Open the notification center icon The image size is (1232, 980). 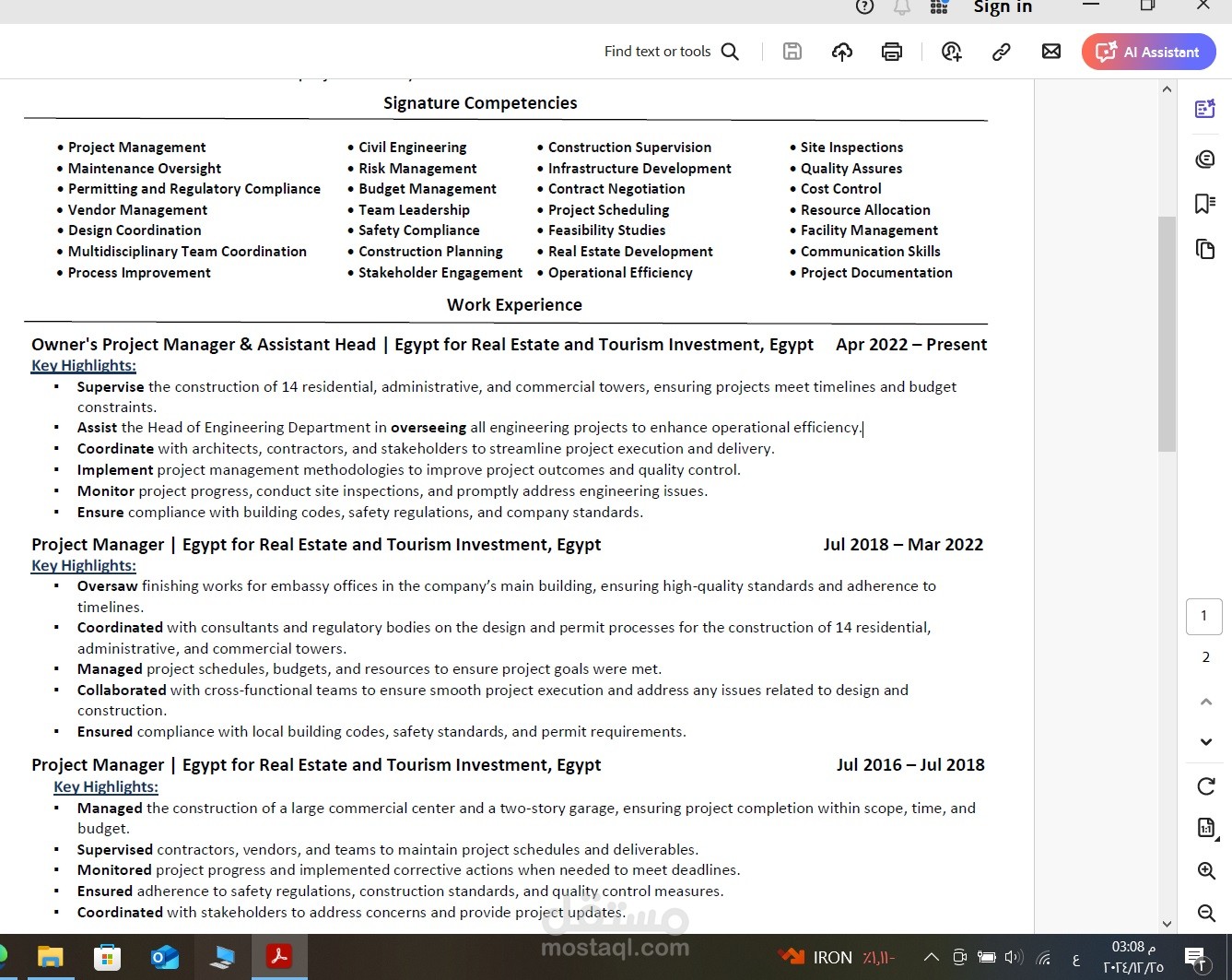[x=1195, y=957]
